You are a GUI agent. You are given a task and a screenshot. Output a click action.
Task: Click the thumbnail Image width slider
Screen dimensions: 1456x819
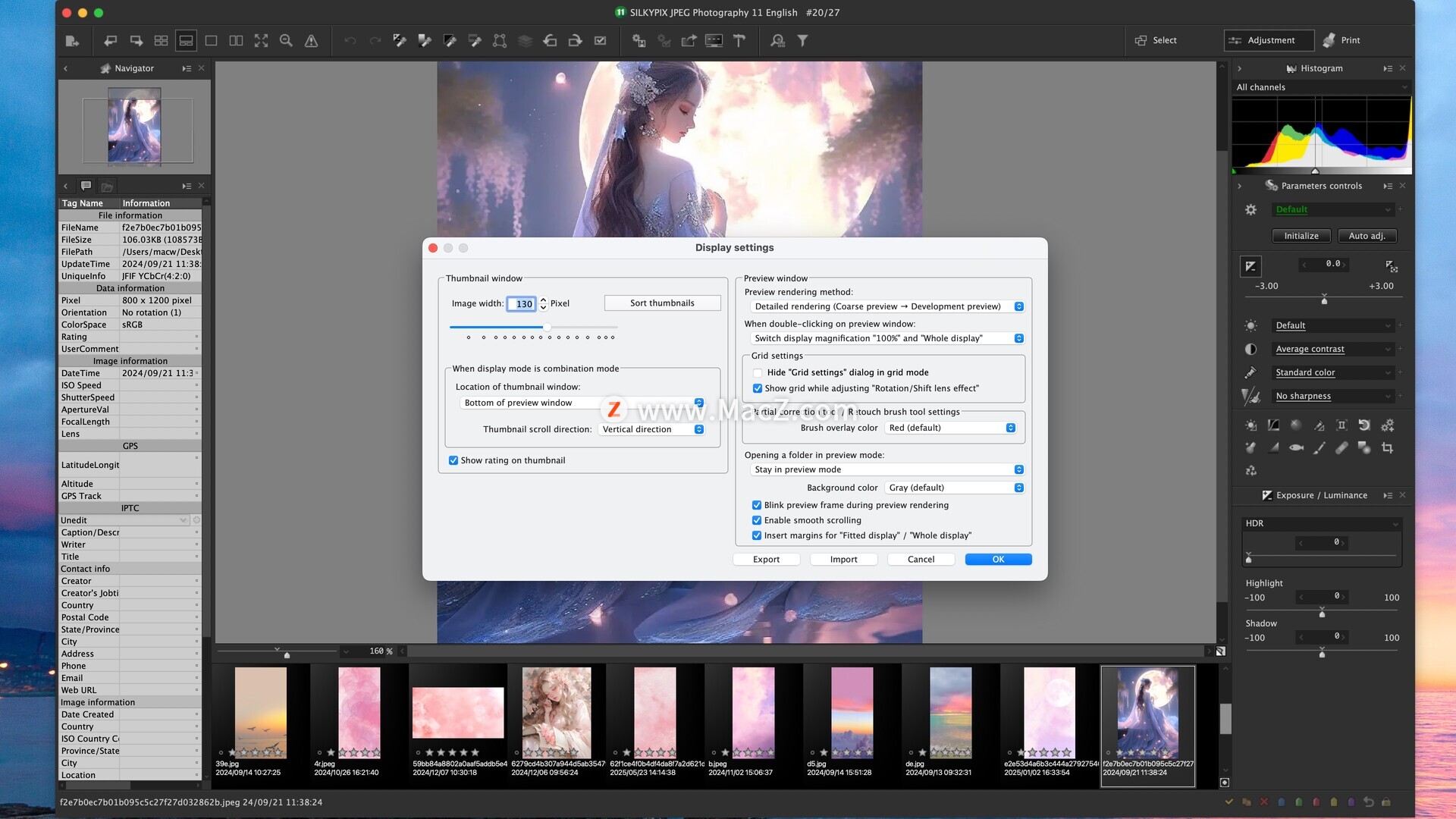coord(534,328)
